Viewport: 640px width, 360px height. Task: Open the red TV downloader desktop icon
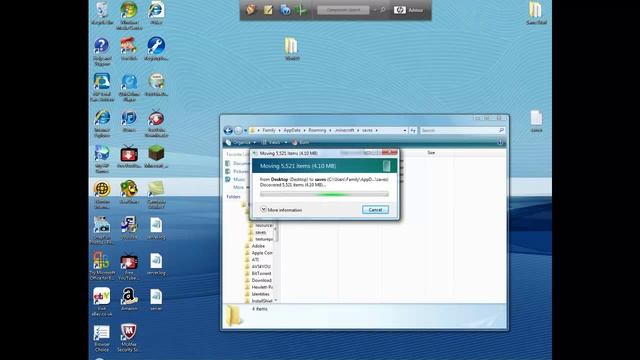coord(129,157)
